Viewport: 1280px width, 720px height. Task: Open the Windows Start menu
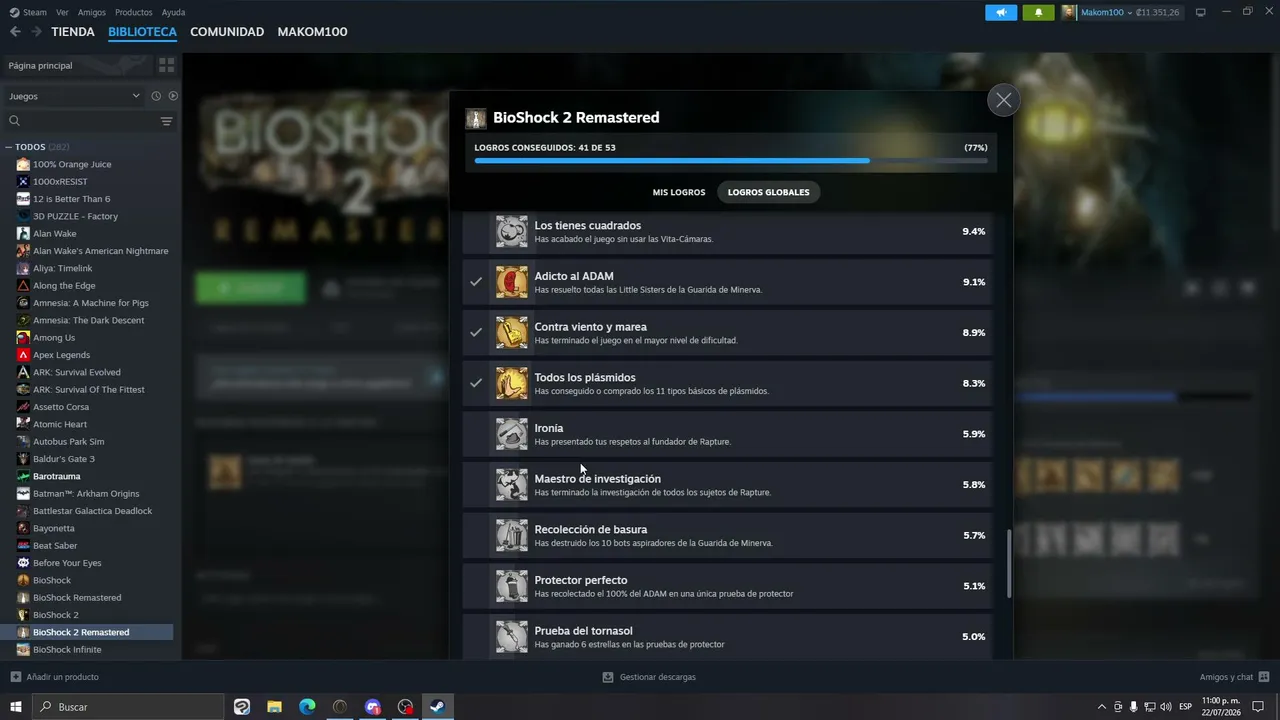(16, 707)
